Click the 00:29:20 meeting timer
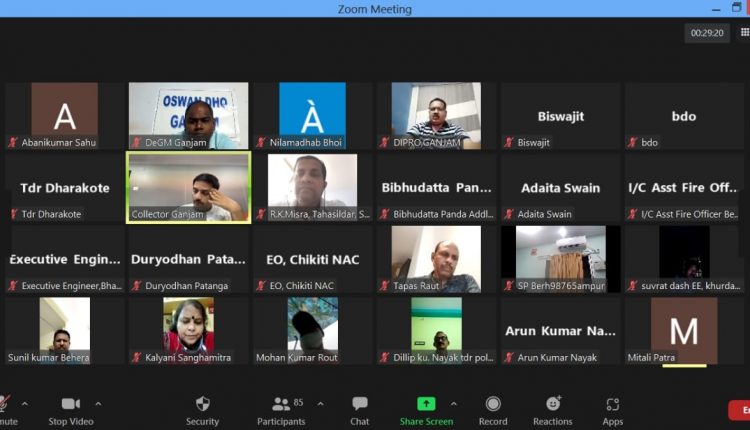Viewport: 750px width, 430px height. 707,33
